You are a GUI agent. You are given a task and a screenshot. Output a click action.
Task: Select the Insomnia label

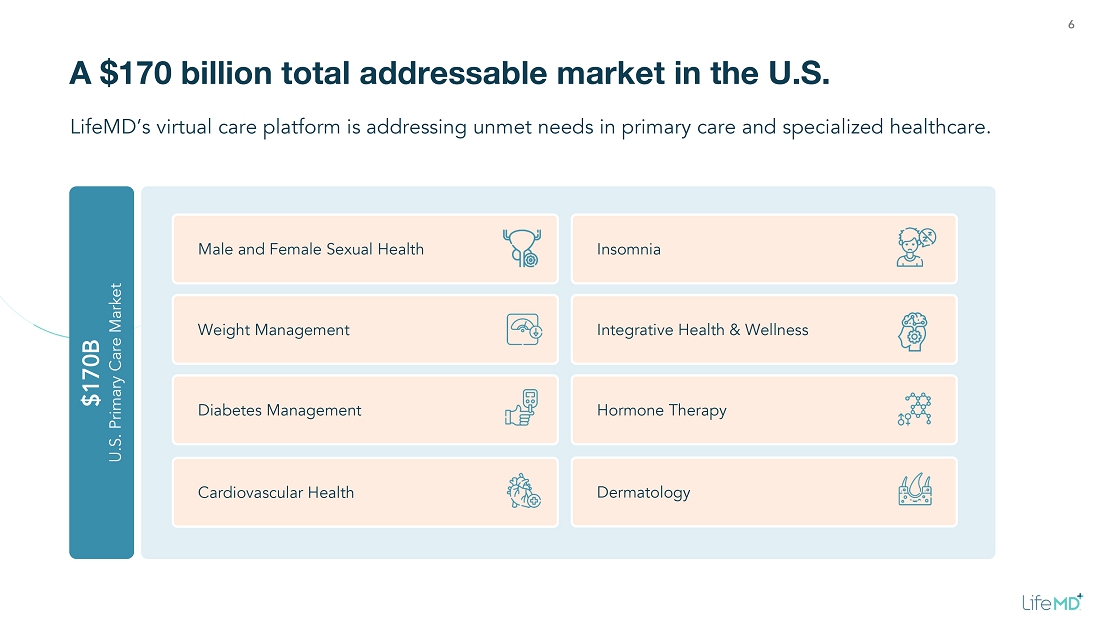click(629, 249)
